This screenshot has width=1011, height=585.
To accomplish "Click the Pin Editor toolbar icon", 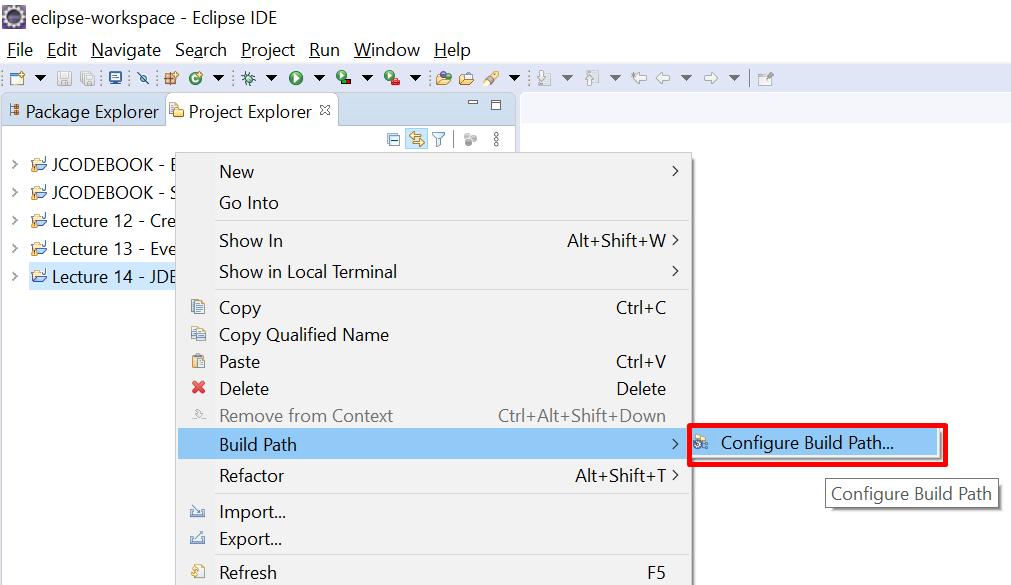I will 765,79.
